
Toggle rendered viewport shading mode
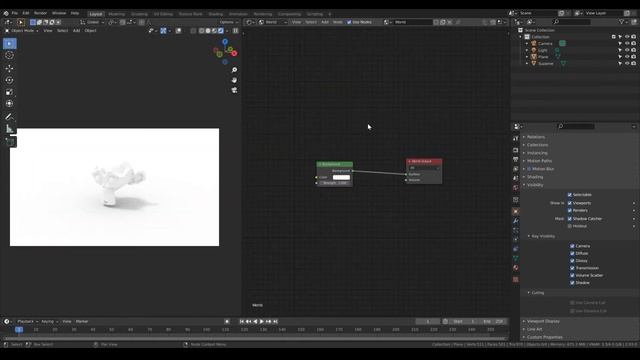[221, 31]
